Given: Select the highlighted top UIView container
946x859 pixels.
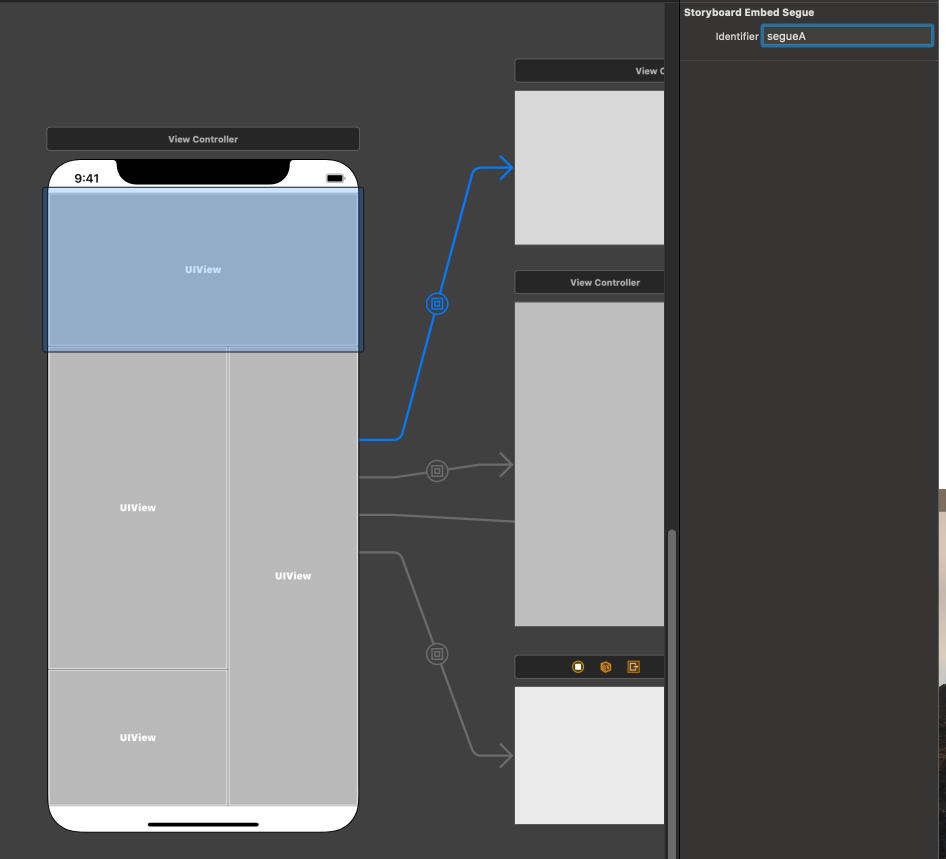Looking at the screenshot, I should (x=203, y=270).
